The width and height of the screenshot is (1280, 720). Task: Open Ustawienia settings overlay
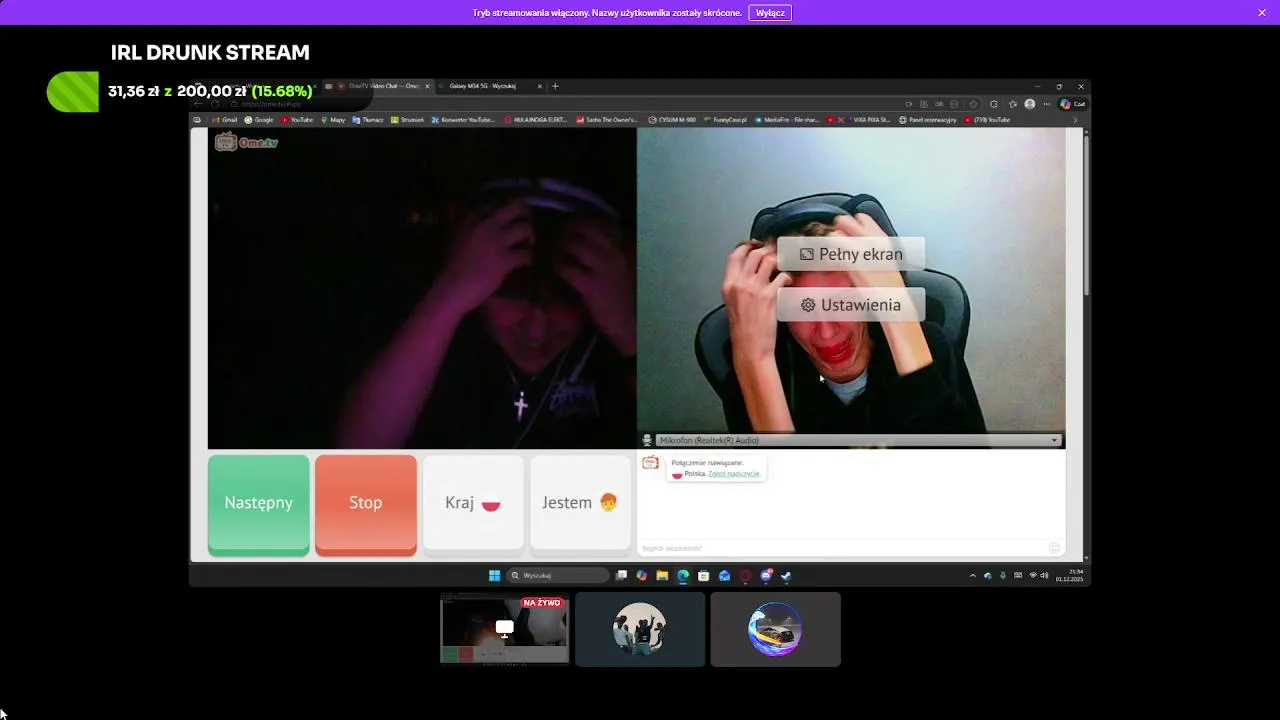tap(851, 305)
